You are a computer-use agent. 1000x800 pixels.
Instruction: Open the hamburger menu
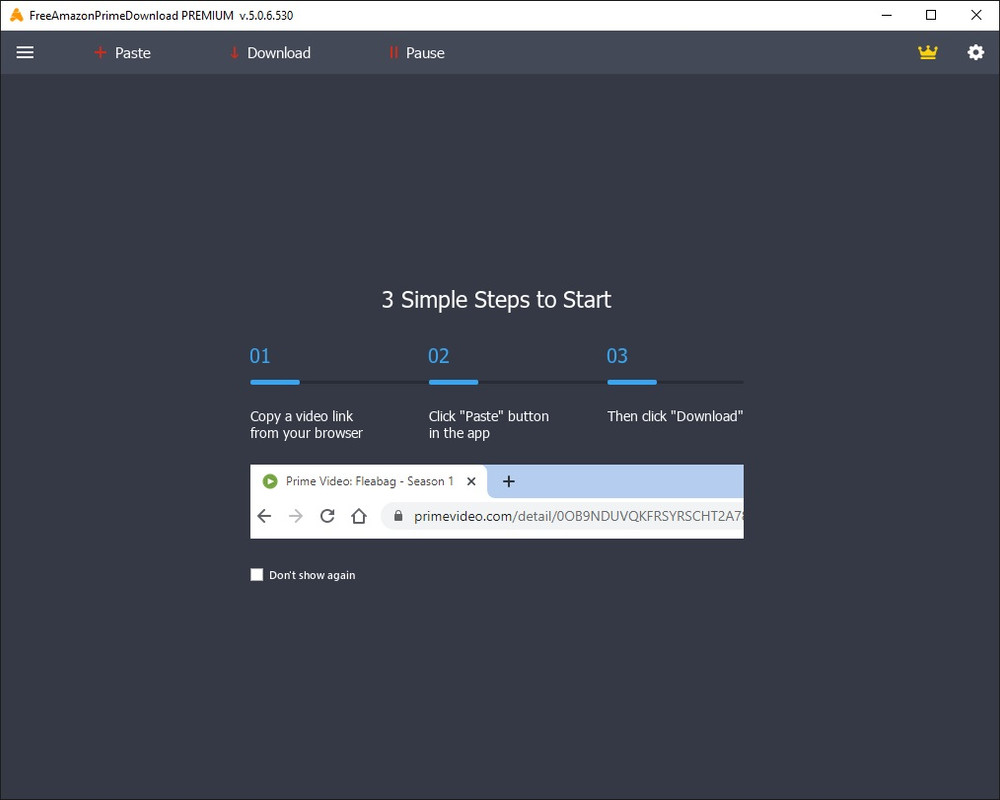(x=25, y=52)
